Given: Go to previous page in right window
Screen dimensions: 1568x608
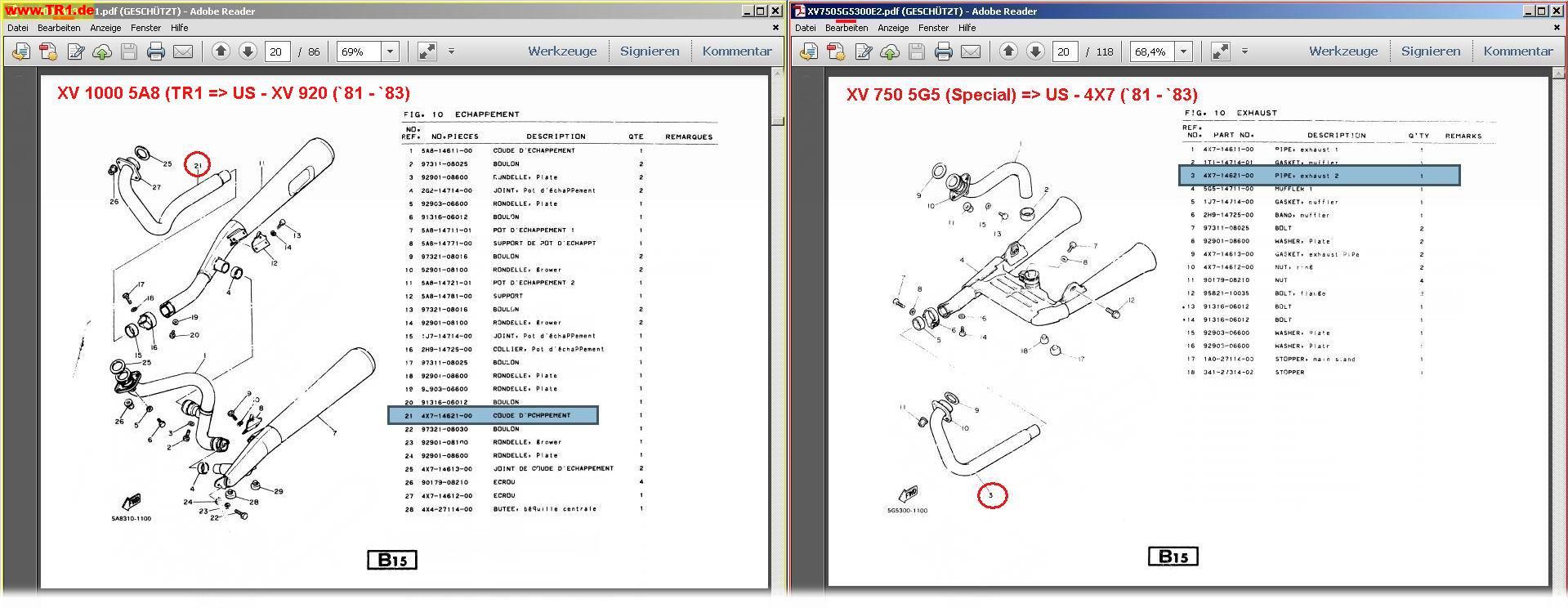Looking at the screenshot, I should [1008, 51].
